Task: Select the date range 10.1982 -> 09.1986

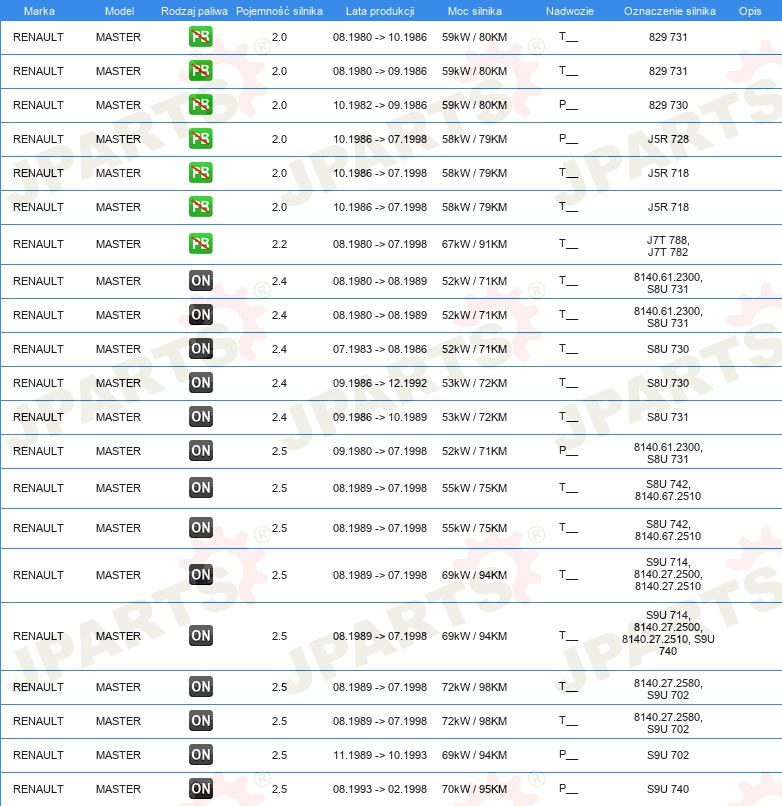Action: pyautogui.click(x=380, y=105)
